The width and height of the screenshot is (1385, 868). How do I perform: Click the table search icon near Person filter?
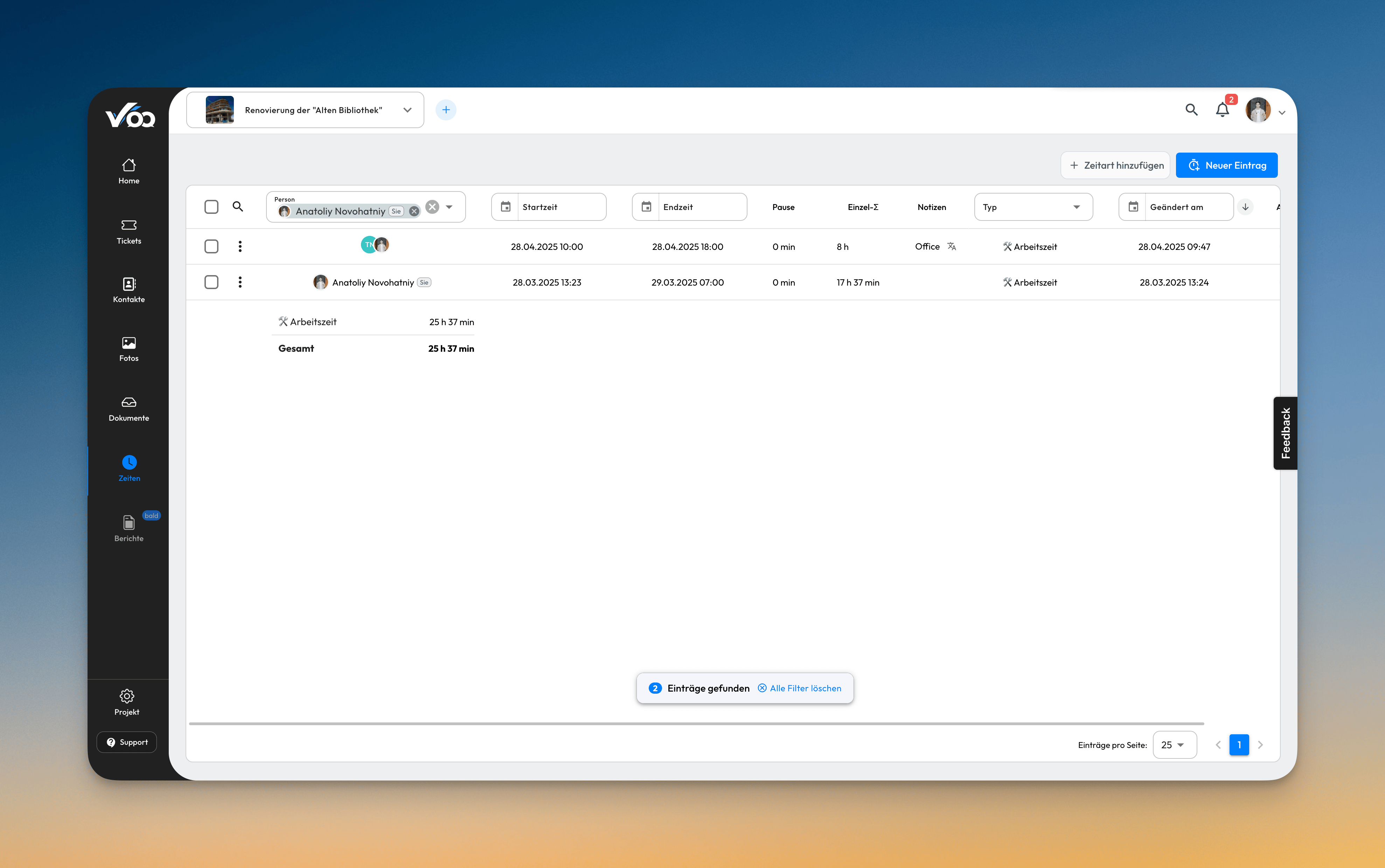[238, 206]
